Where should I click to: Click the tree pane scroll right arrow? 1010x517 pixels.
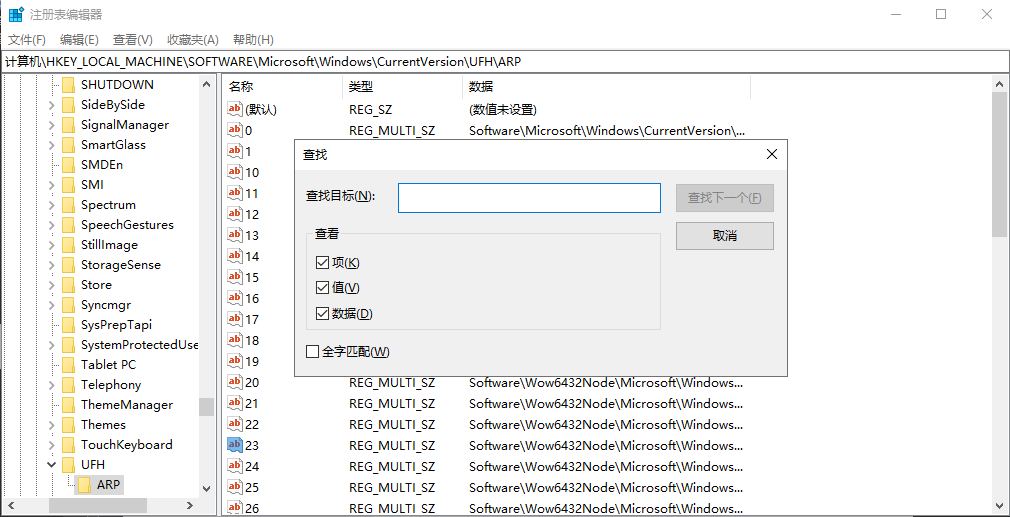coord(190,505)
